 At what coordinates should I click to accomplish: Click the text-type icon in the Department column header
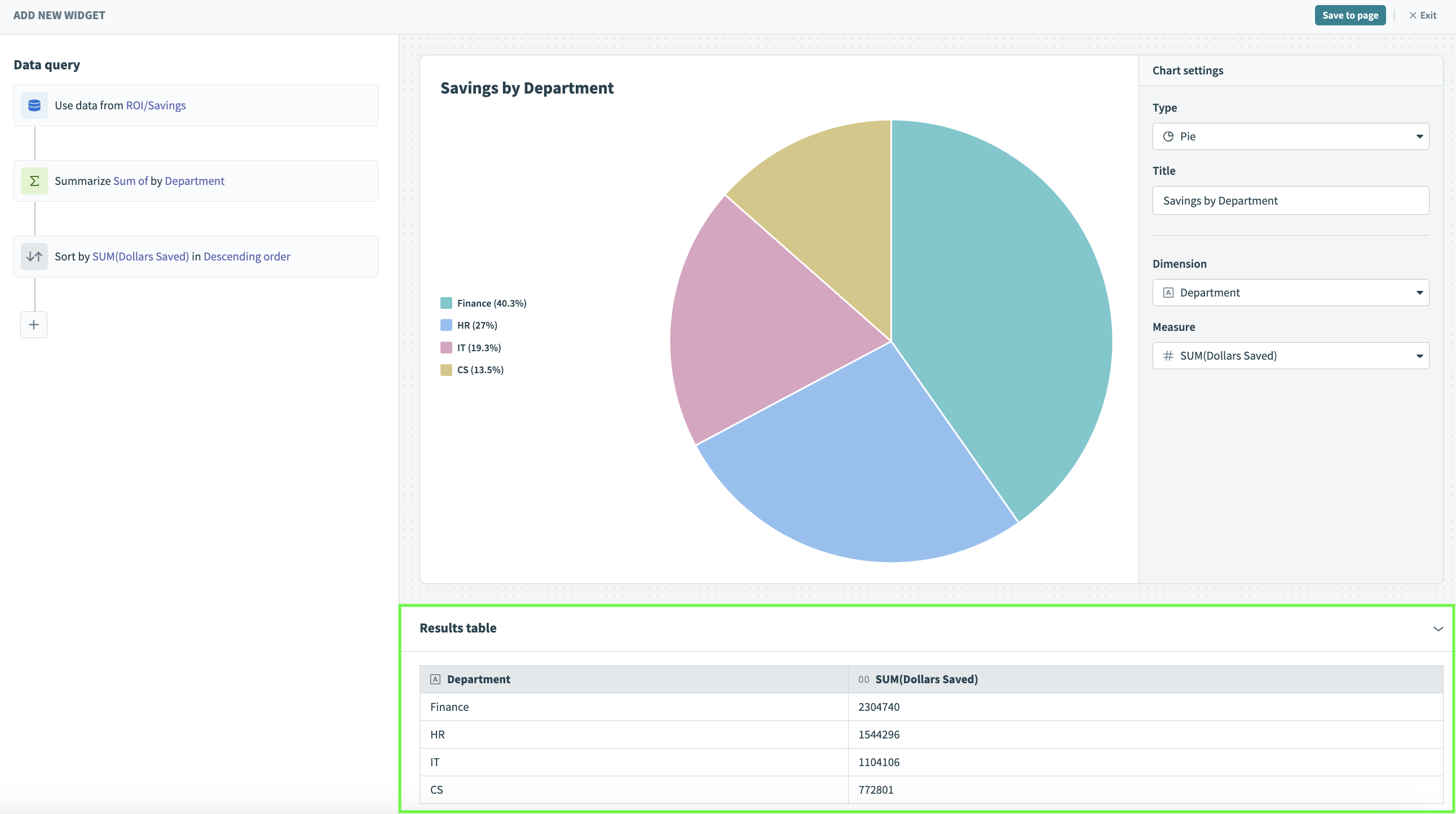point(435,680)
